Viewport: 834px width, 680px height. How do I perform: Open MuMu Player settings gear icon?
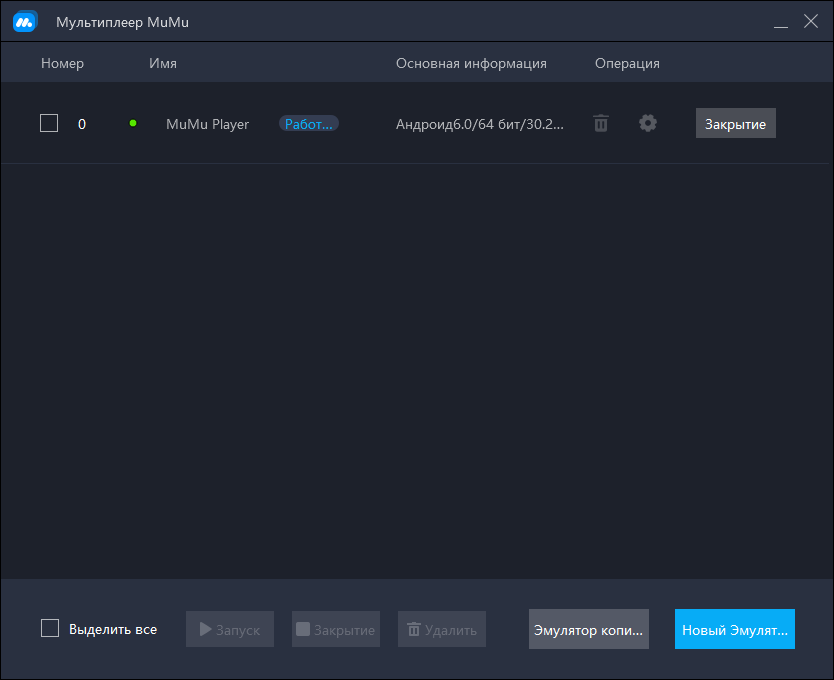tap(647, 123)
